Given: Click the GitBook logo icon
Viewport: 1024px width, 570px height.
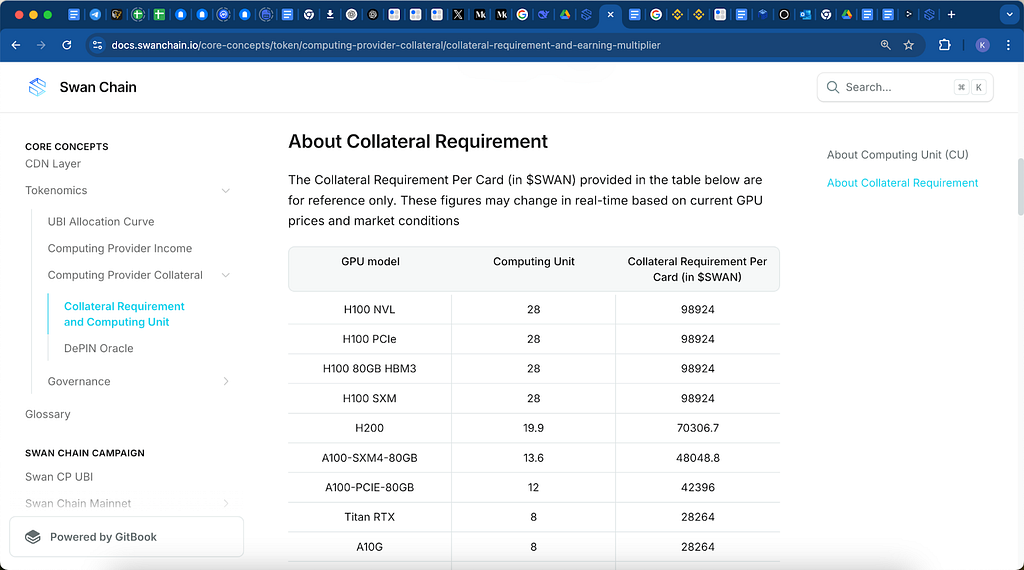Looking at the screenshot, I should point(33,537).
